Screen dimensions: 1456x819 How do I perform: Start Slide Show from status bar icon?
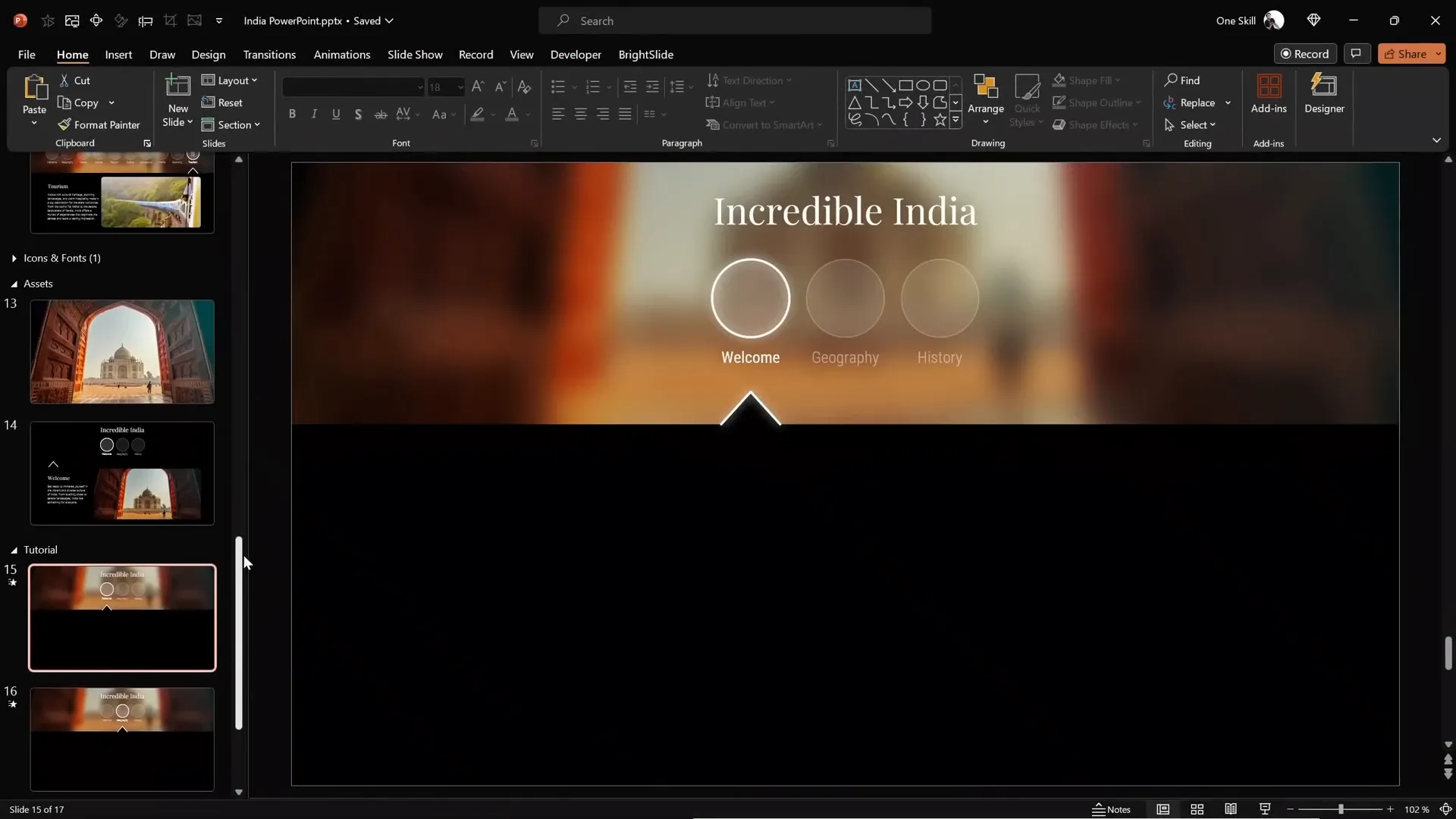(1265, 809)
